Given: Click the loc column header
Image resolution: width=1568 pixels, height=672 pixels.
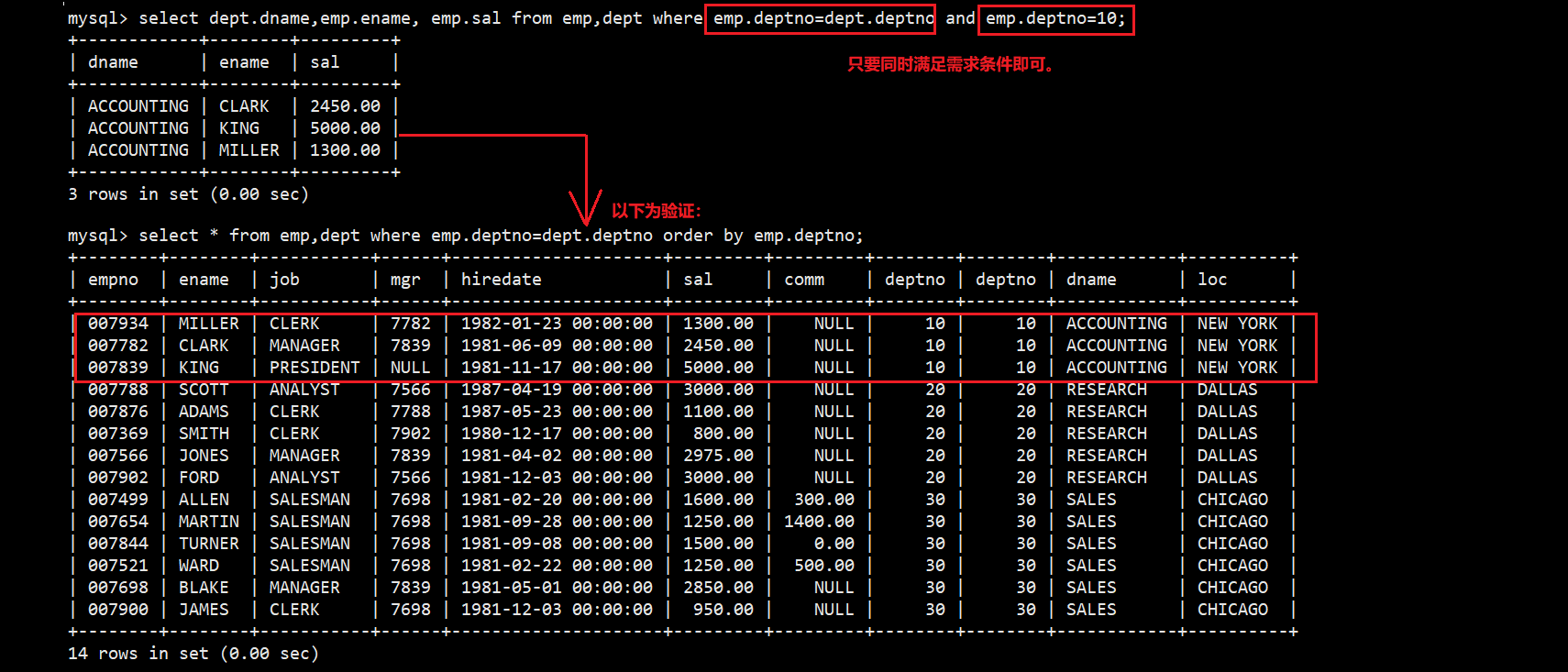Looking at the screenshot, I should pos(1212,280).
